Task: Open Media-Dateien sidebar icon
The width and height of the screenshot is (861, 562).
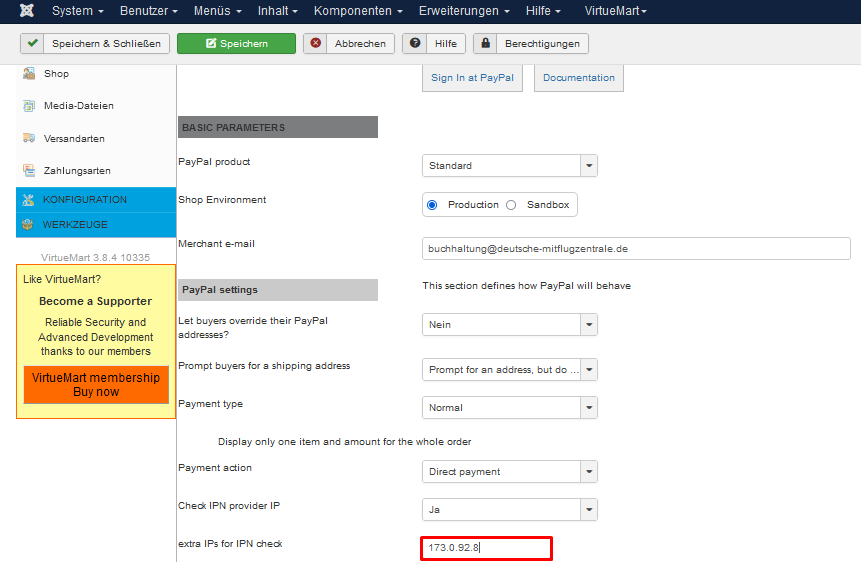Action: click(29, 106)
